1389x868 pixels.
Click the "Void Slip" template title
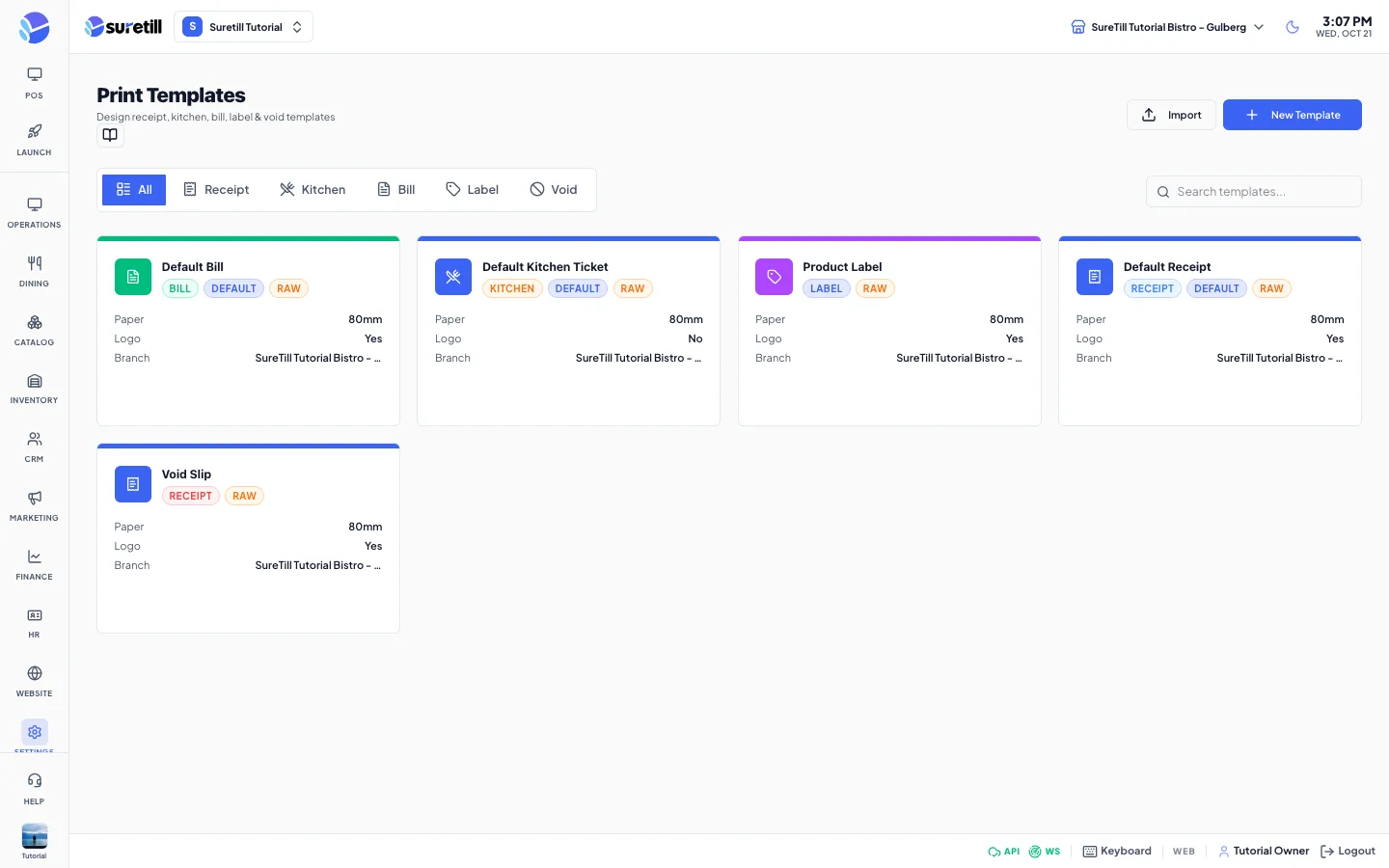point(186,475)
